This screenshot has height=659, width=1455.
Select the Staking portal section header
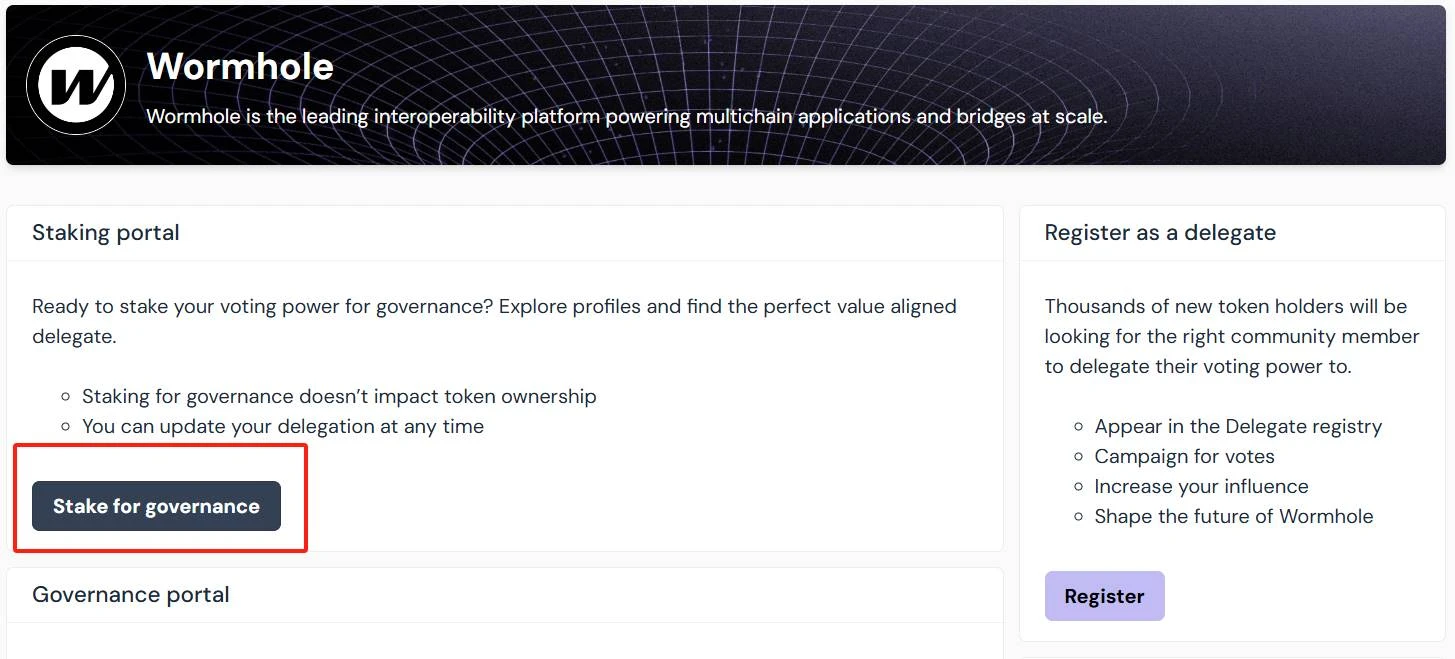coord(106,233)
